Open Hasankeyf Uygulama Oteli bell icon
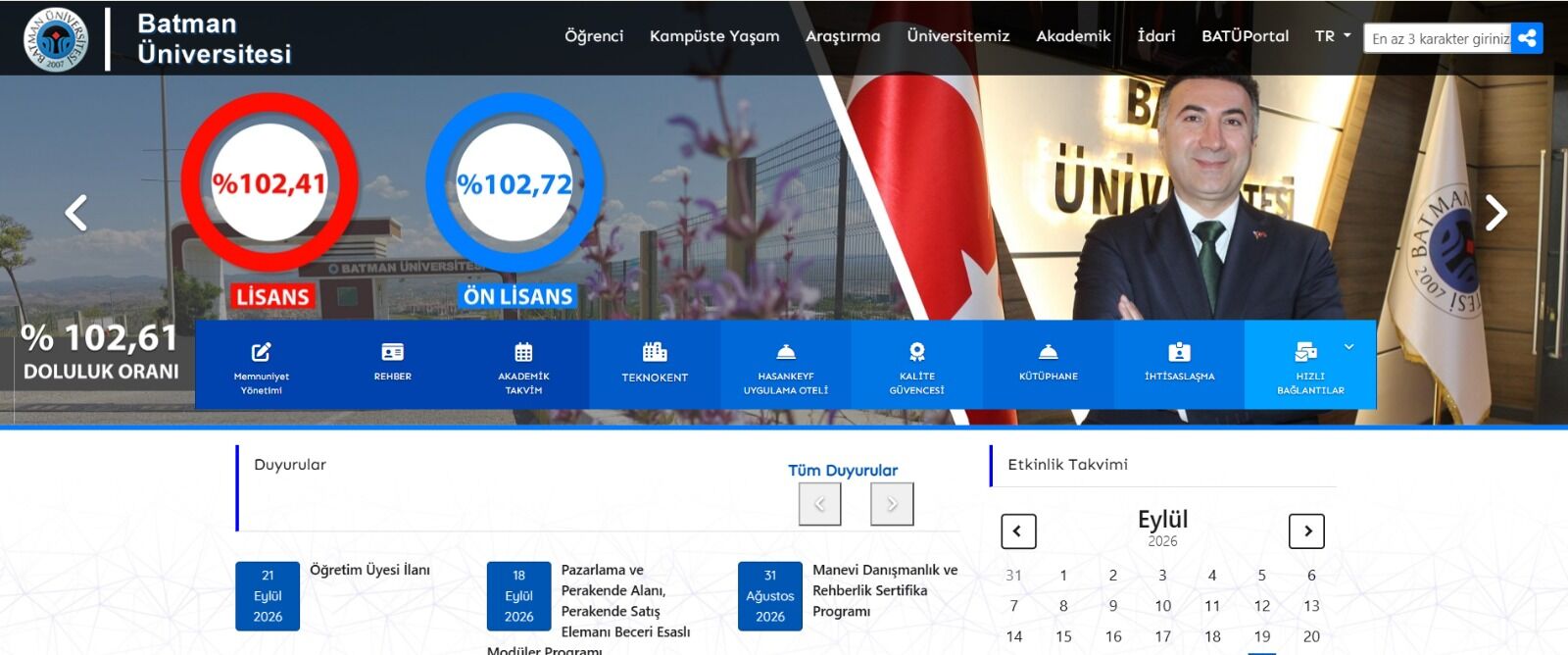Viewport: 1568px width, 655px height. 786,352
